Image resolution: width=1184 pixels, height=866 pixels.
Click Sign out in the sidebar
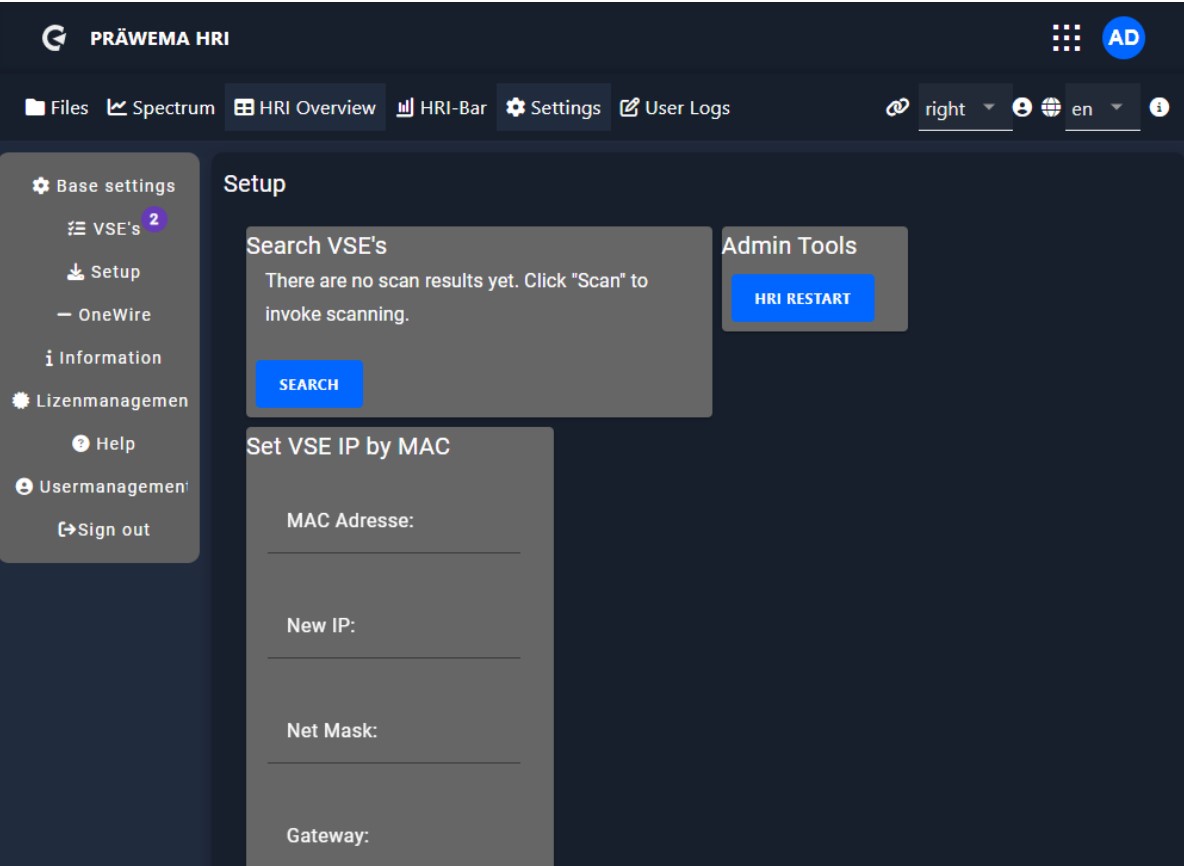click(x=104, y=530)
